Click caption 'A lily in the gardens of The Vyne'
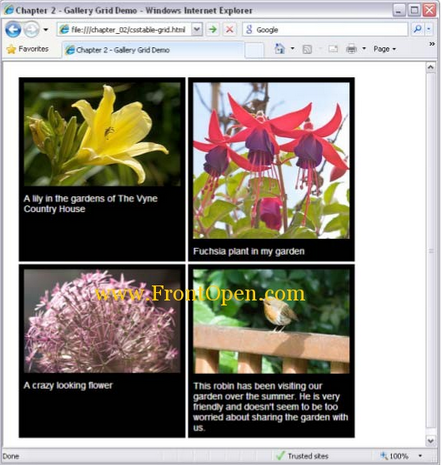 90,199
